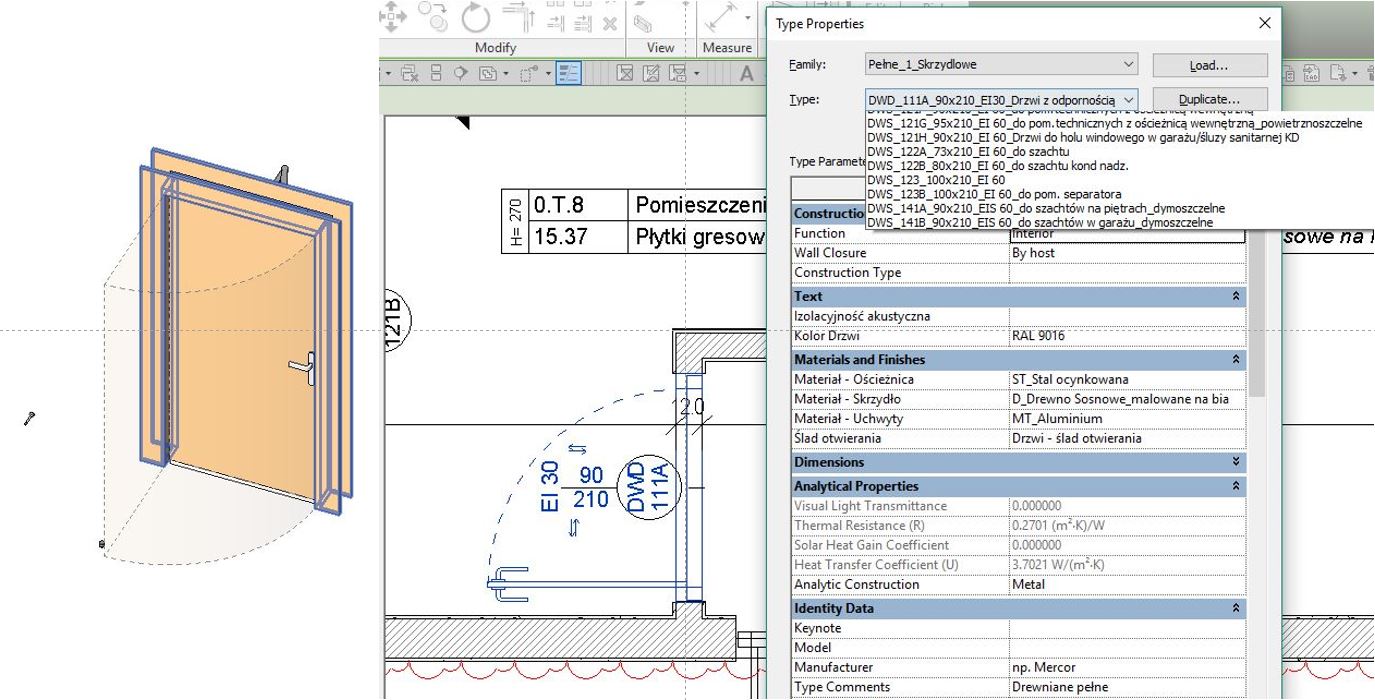The height and width of the screenshot is (700, 1375).
Task: Select the Rotate tool in Modify panel
Action: click(x=476, y=17)
